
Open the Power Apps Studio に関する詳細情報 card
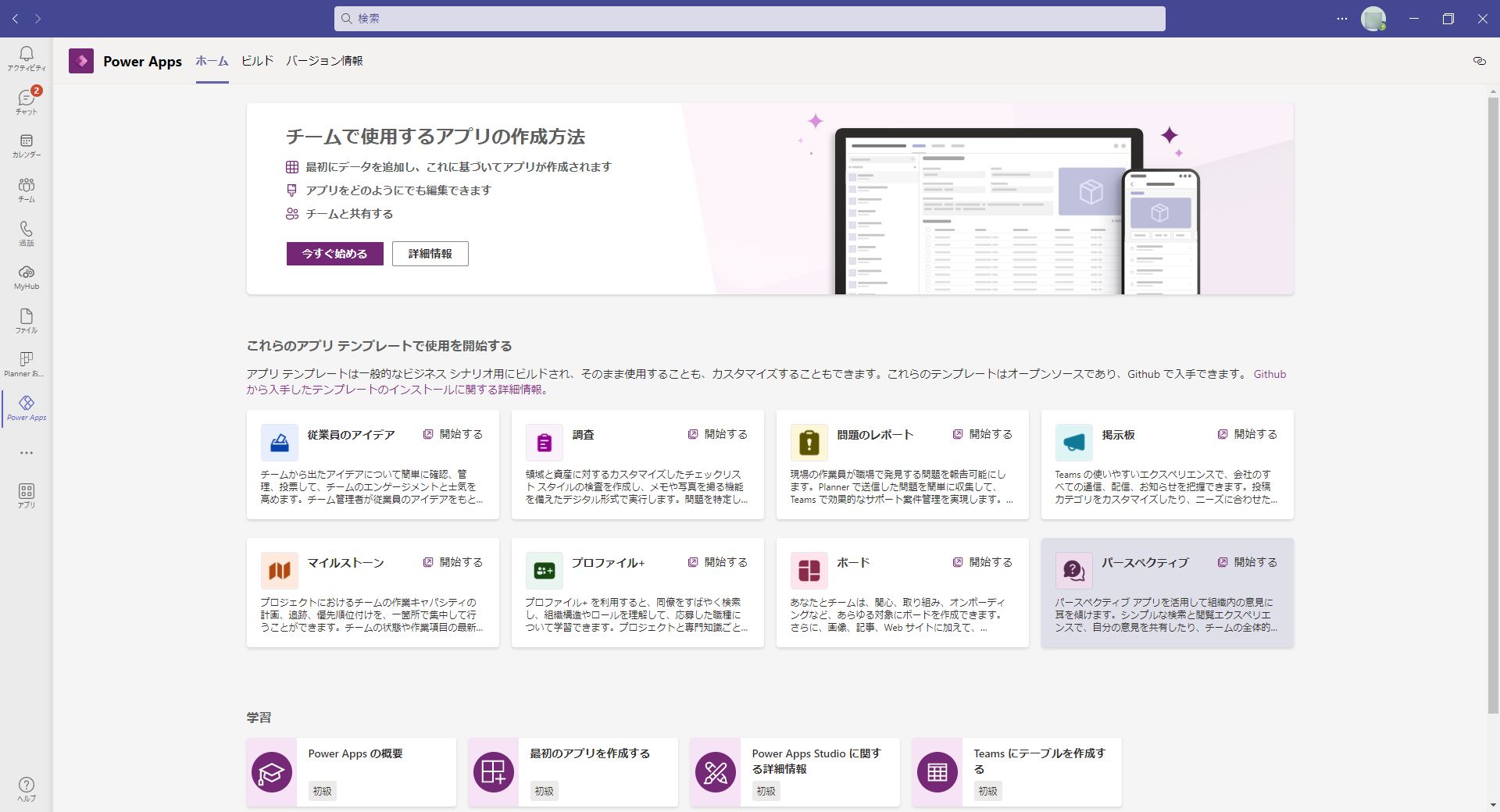click(x=795, y=772)
